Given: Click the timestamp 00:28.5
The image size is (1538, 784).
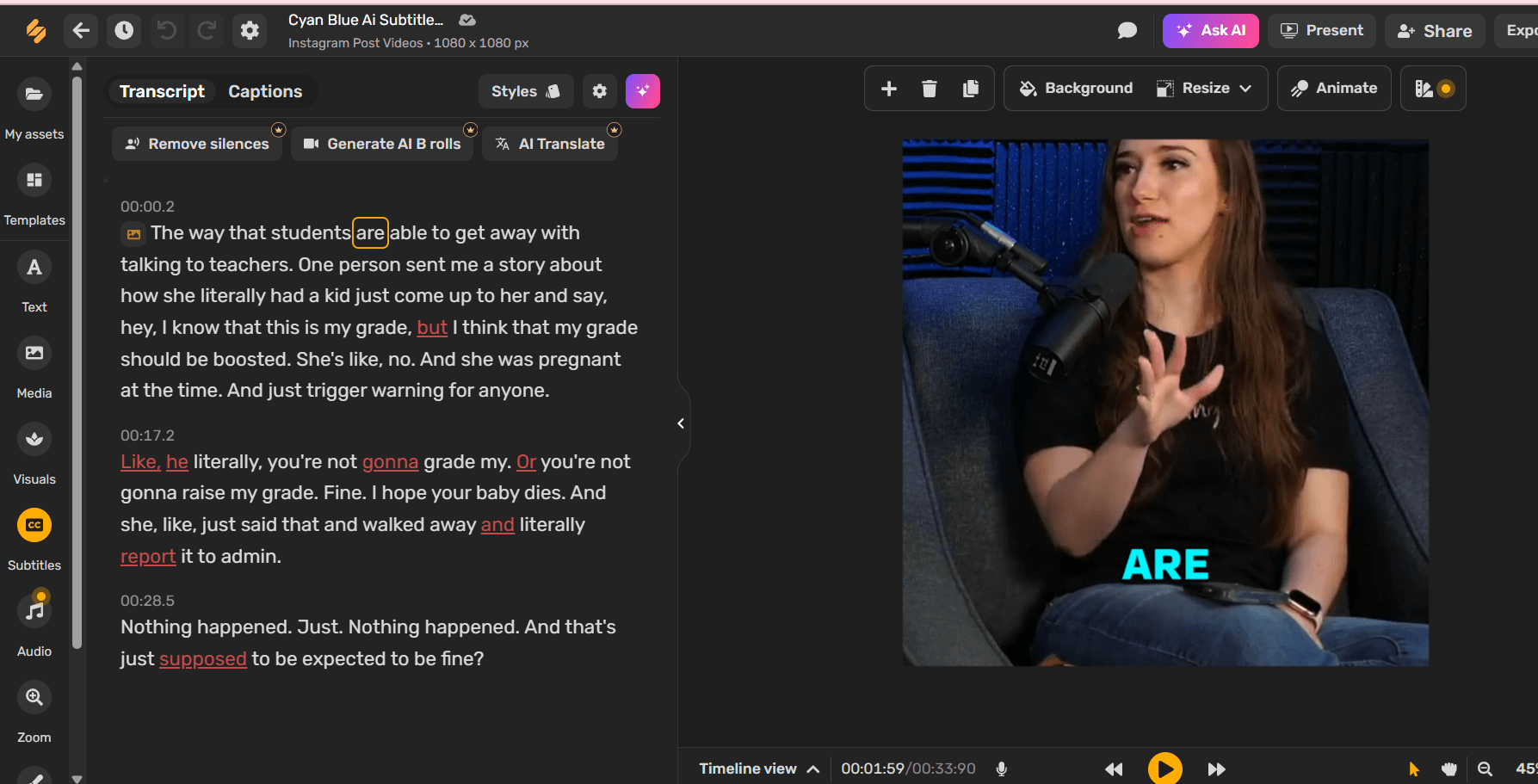Looking at the screenshot, I should pyautogui.click(x=147, y=601).
